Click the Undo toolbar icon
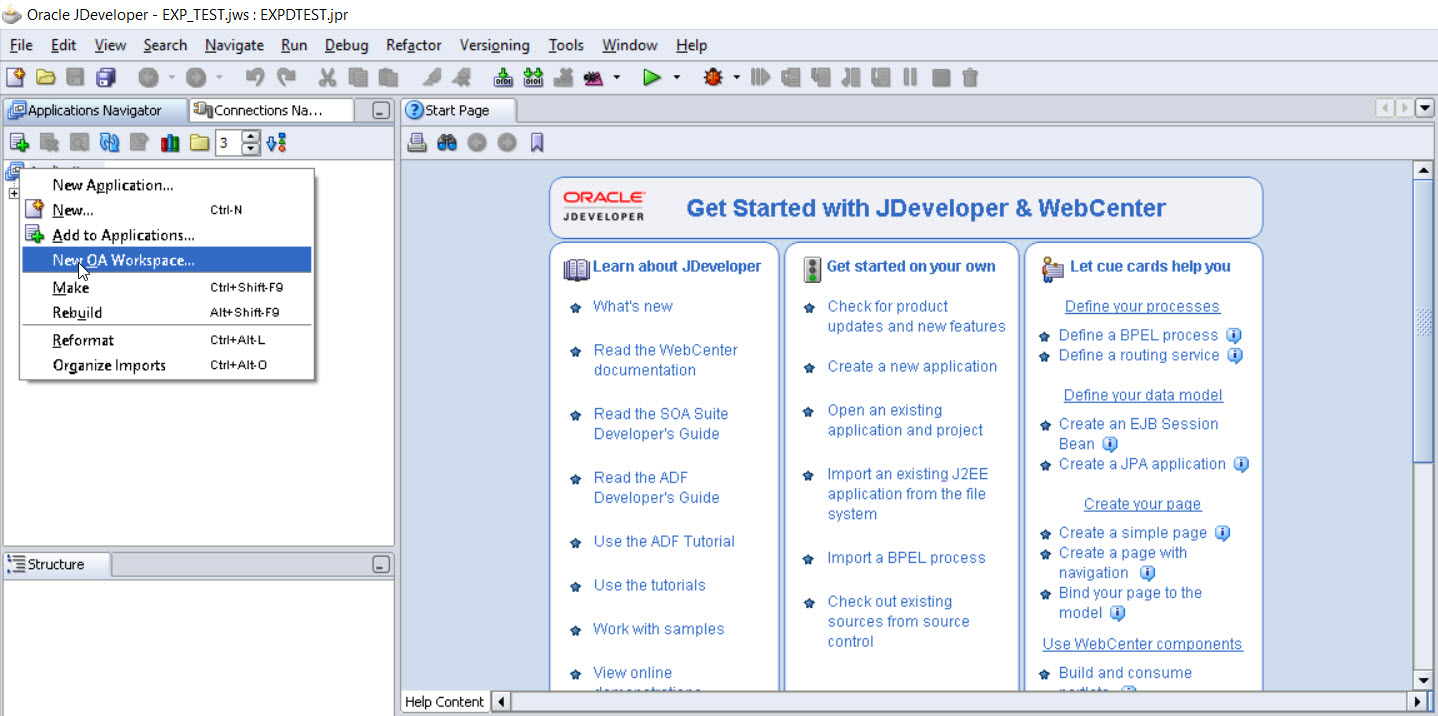Viewport: 1438px width, 716px height. 255,77
